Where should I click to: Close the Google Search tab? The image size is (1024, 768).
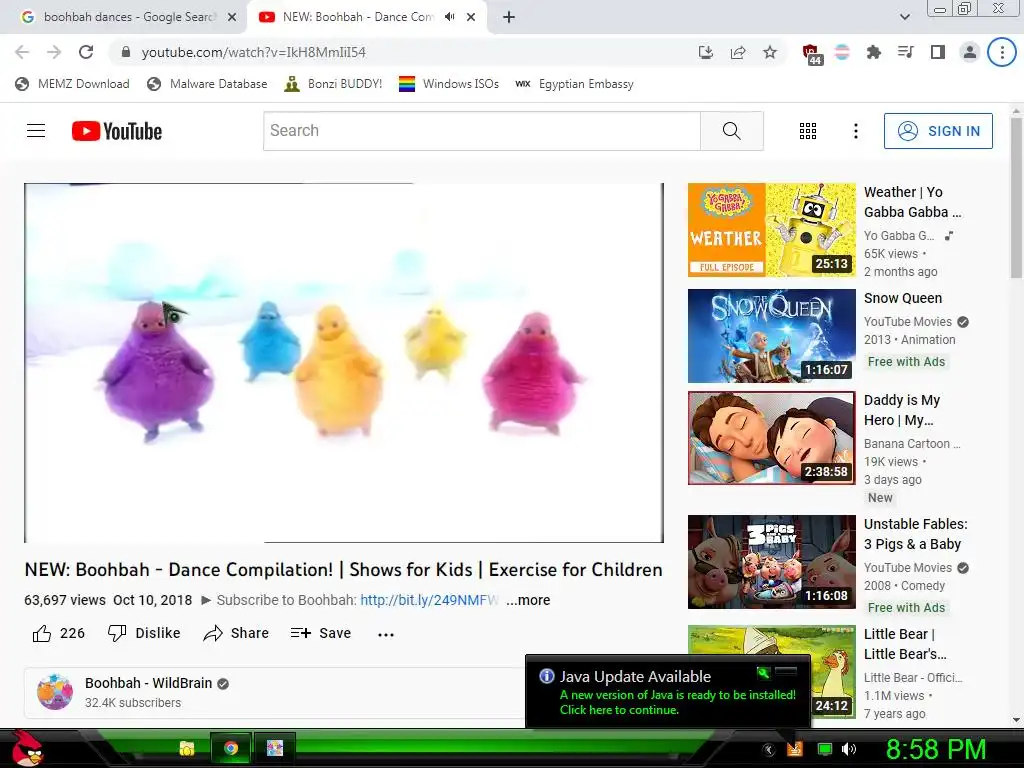tap(232, 17)
